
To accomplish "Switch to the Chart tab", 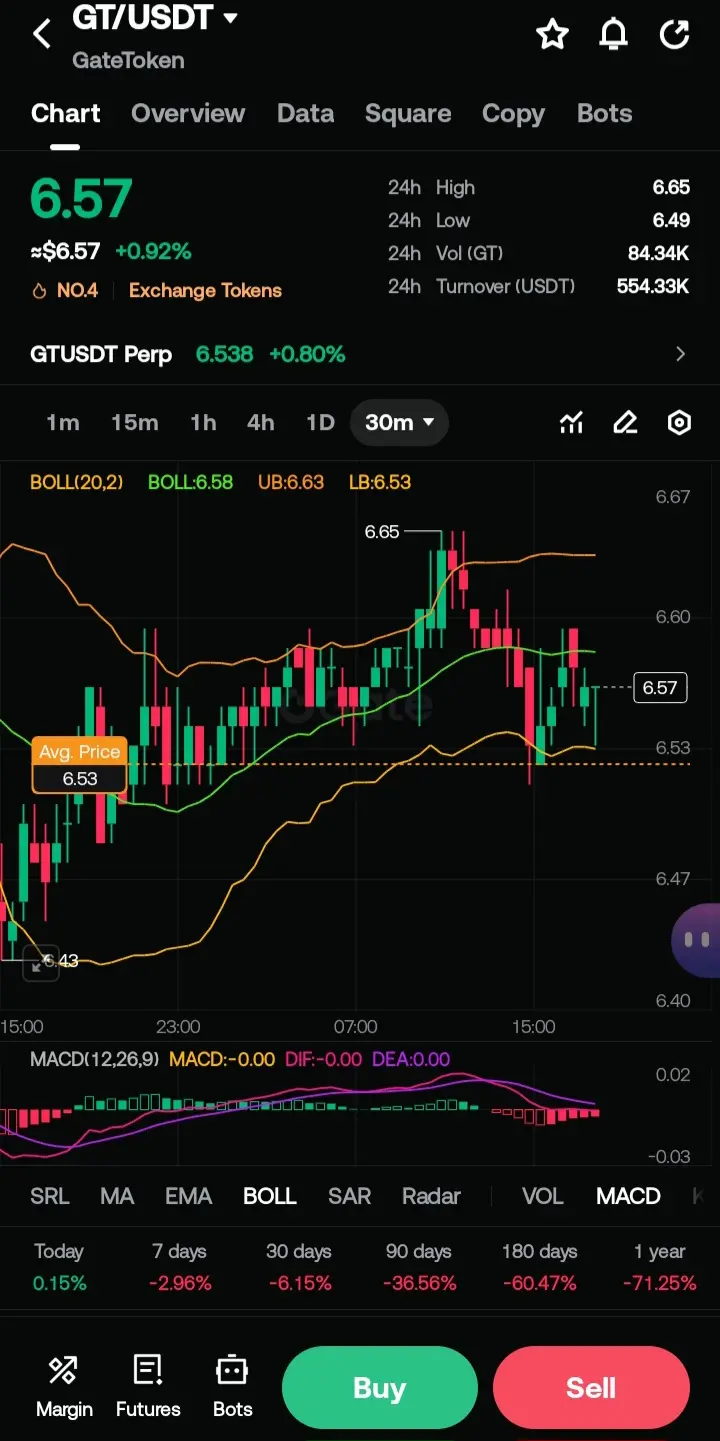I will (x=66, y=113).
